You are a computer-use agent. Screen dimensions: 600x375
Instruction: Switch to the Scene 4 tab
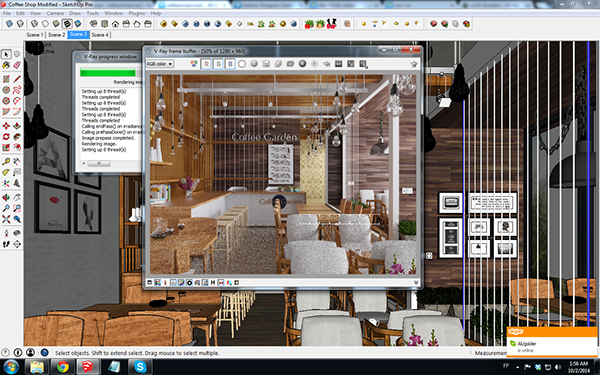pyautogui.click(x=100, y=35)
